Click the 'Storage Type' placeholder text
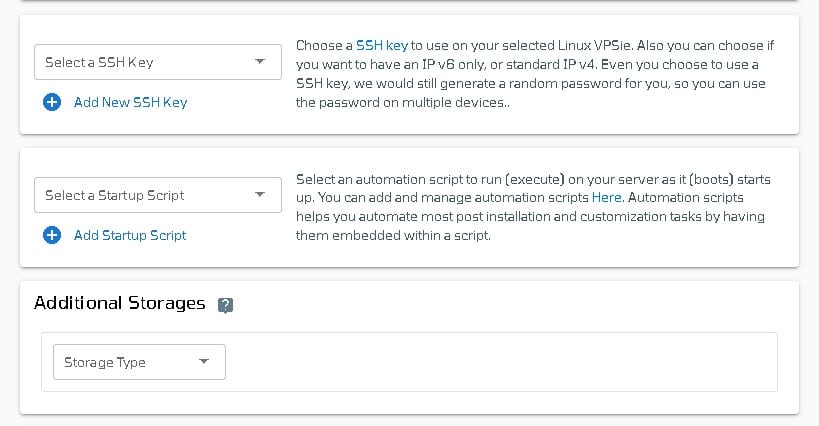This screenshot has height=426, width=819. [x=105, y=362]
